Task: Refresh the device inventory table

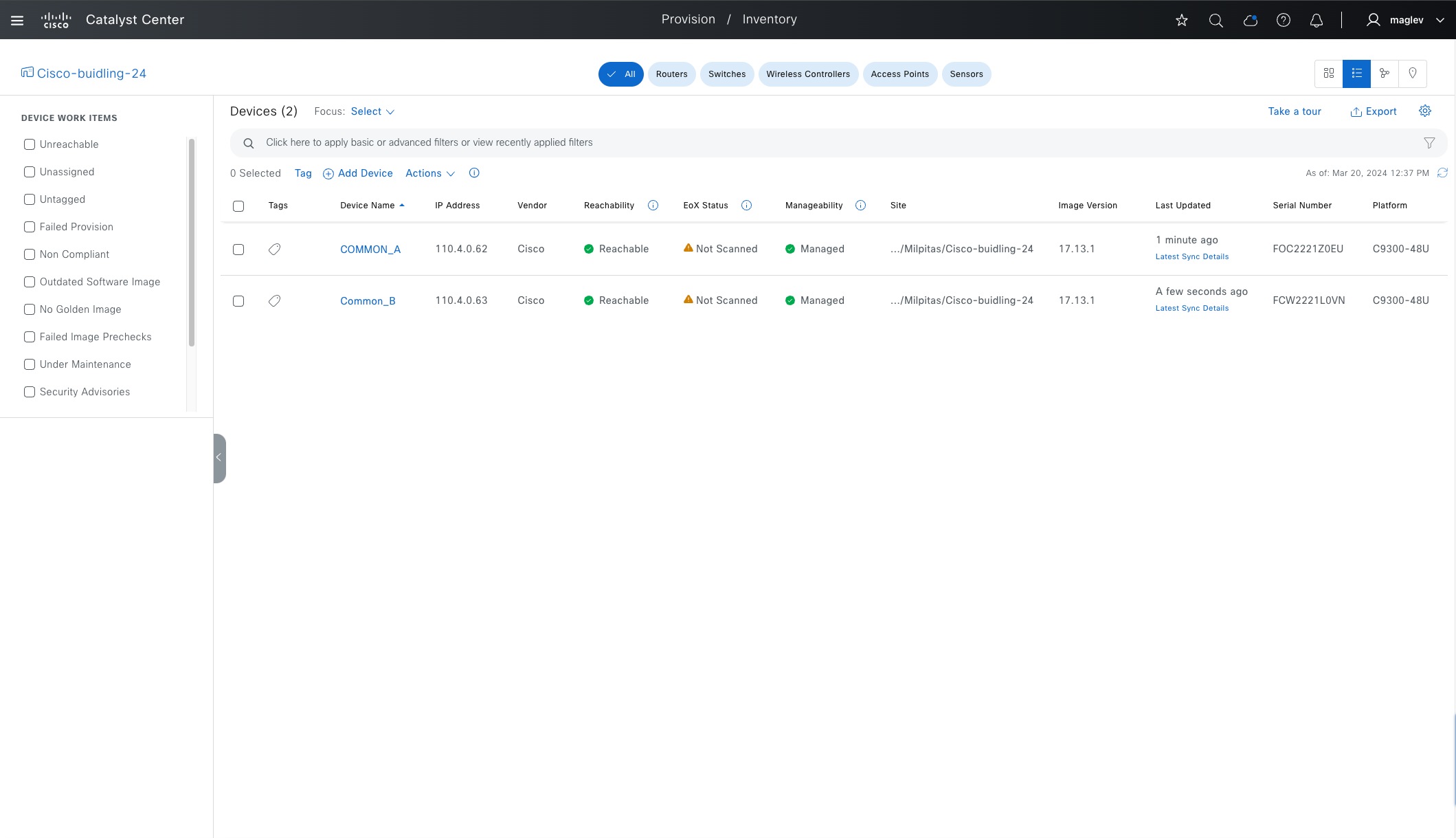Action: pos(1442,173)
